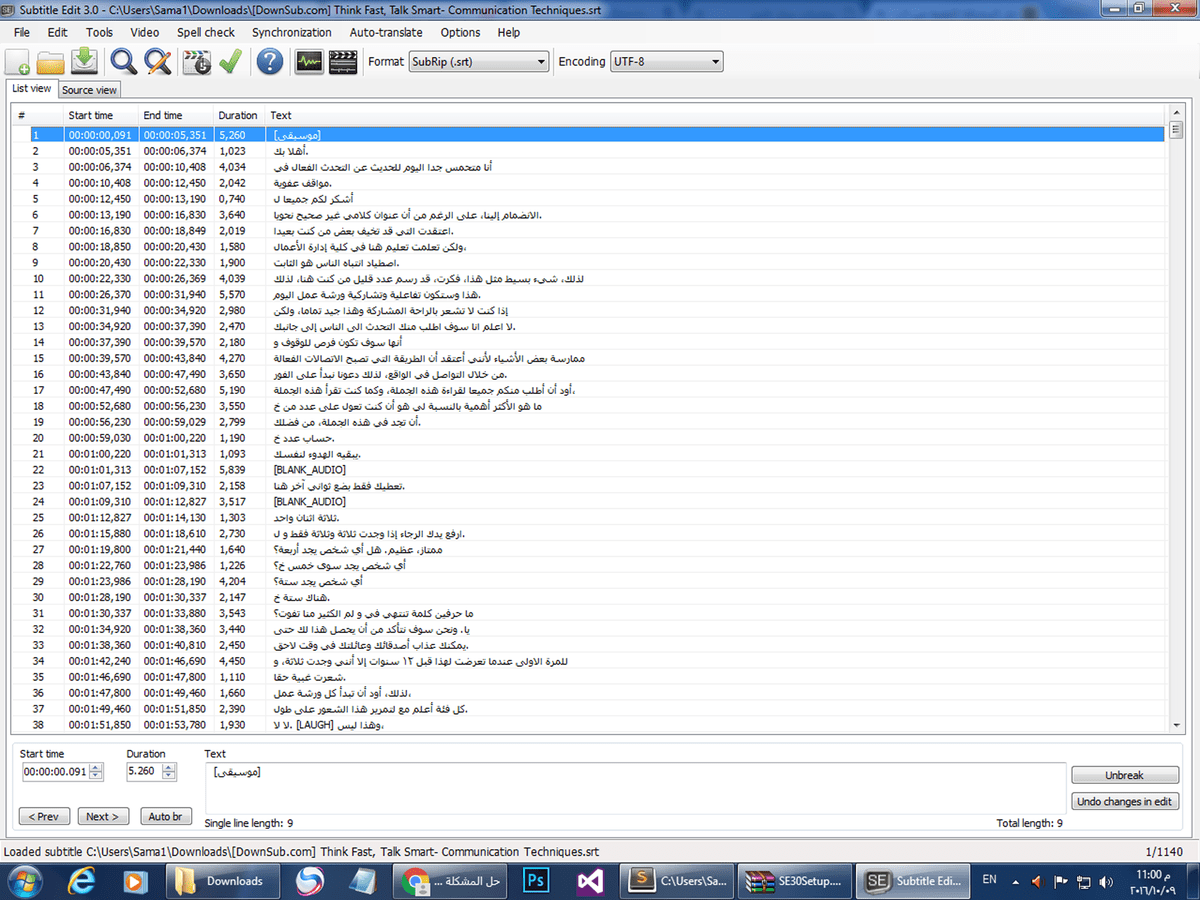Screen dimensions: 1200x900
Task: Toggle the video player clapperboard icon
Action: tap(342, 62)
